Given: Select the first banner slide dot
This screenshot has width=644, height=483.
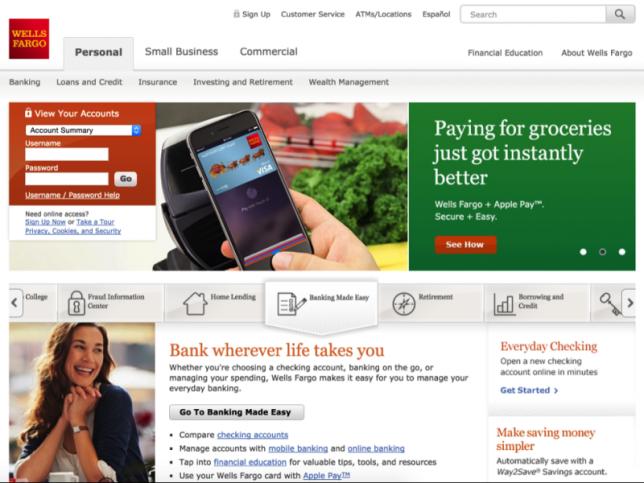Looking at the screenshot, I should tap(583, 252).
